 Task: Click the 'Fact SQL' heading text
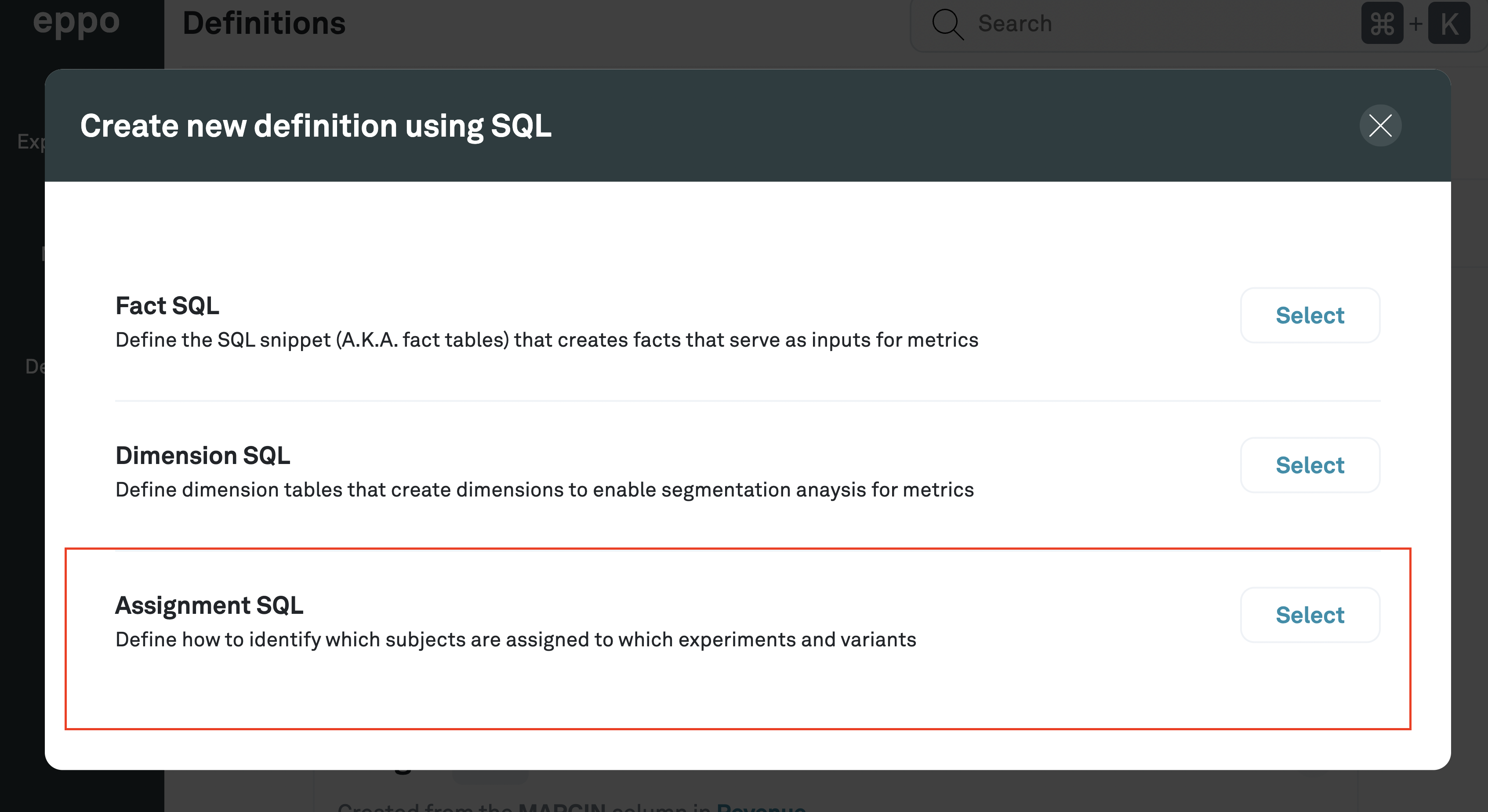pyautogui.click(x=167, y=305)
